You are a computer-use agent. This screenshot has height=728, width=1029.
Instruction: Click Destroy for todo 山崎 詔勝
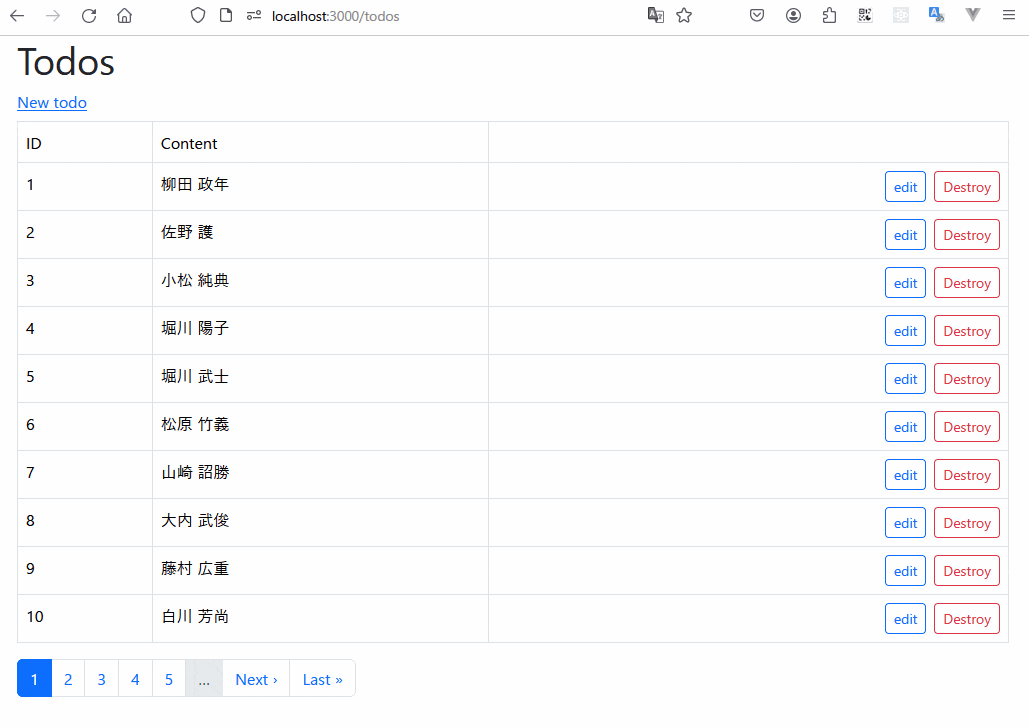967,475
